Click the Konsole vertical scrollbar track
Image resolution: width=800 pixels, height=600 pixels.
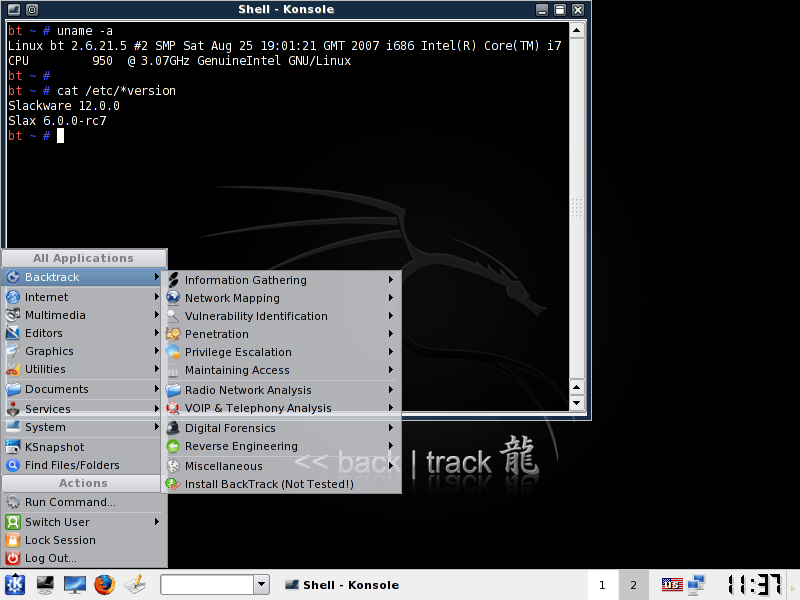pyautogui.click(x=576, y=300)
